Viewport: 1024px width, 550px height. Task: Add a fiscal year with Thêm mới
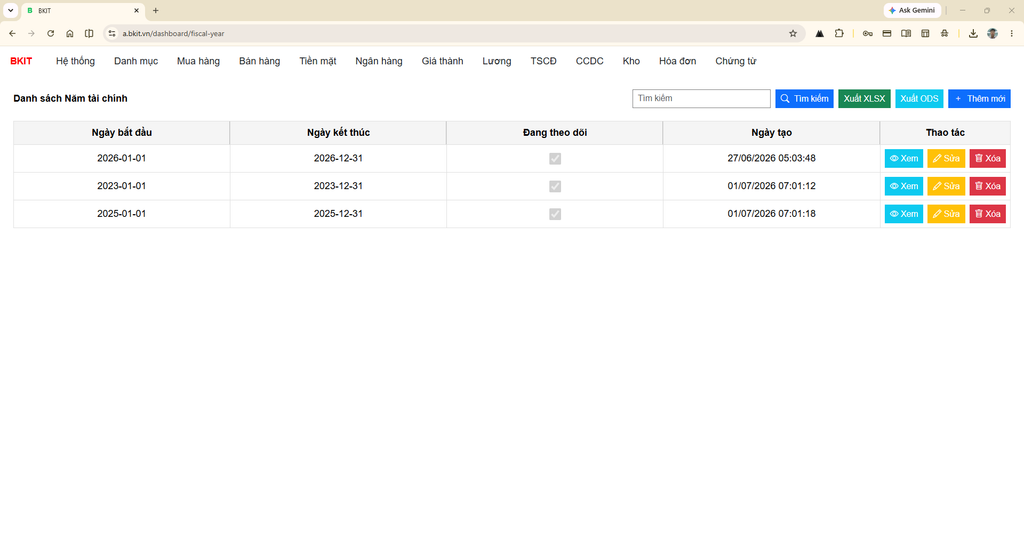(979, 99)
